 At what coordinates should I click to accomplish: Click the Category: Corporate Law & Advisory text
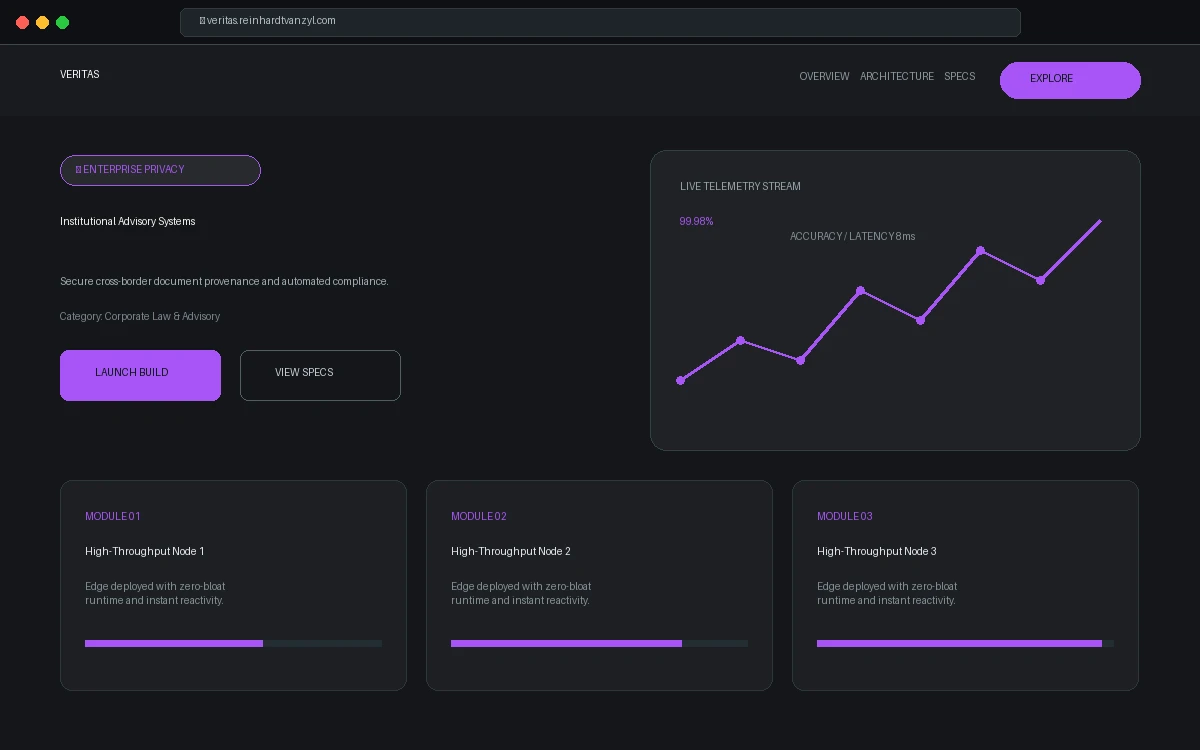[140, 317]
